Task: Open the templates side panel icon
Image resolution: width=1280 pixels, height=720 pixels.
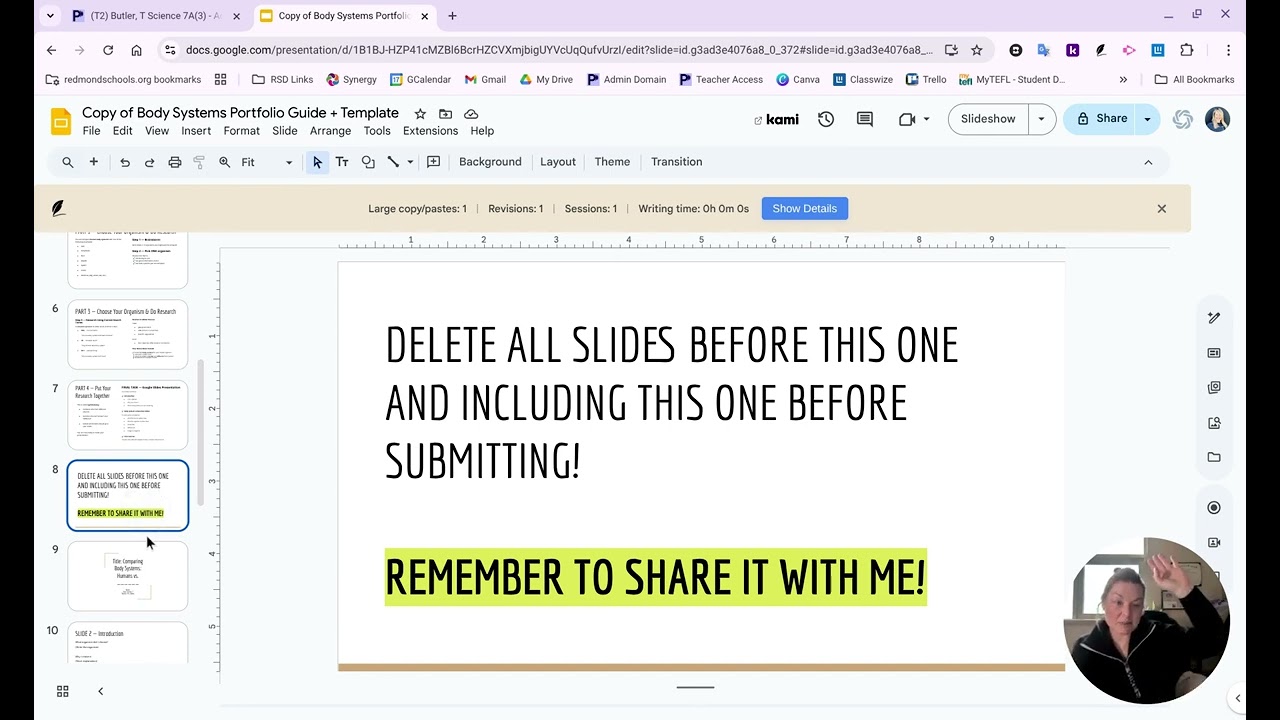Action: tap(1214, 353)
